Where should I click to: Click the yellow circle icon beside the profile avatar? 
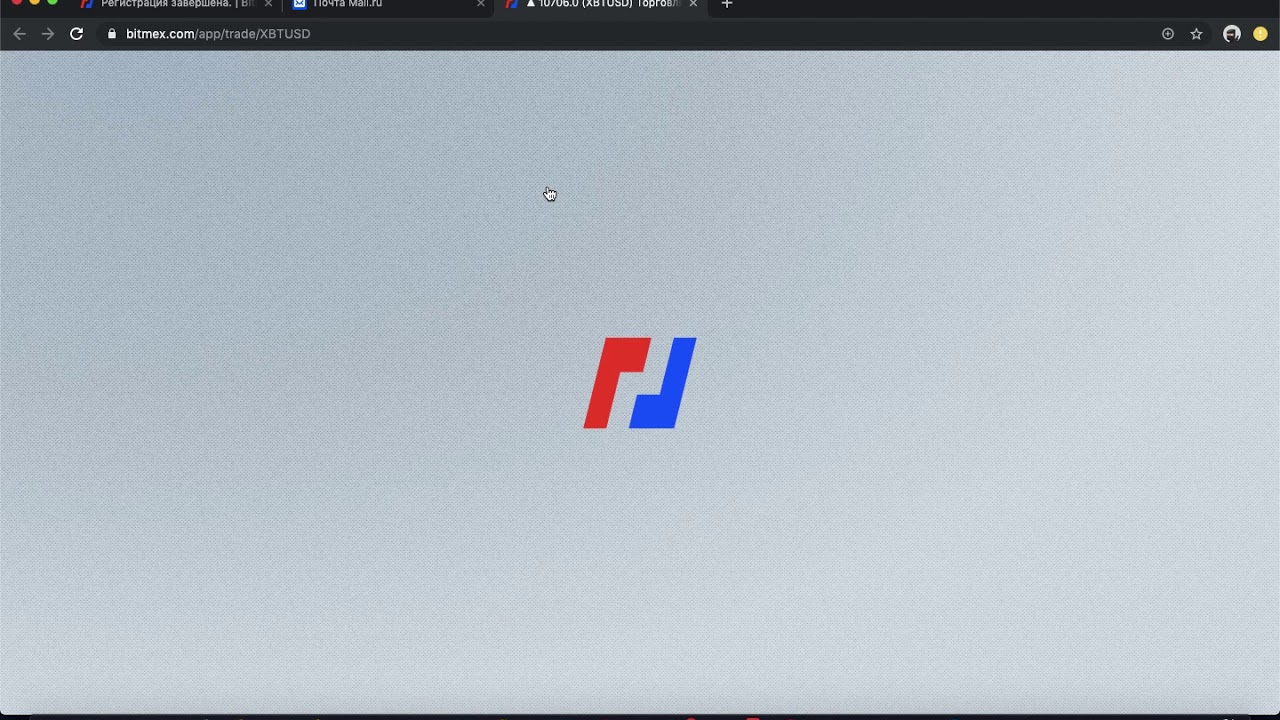pyautogui.click(x=1260, y=34)
